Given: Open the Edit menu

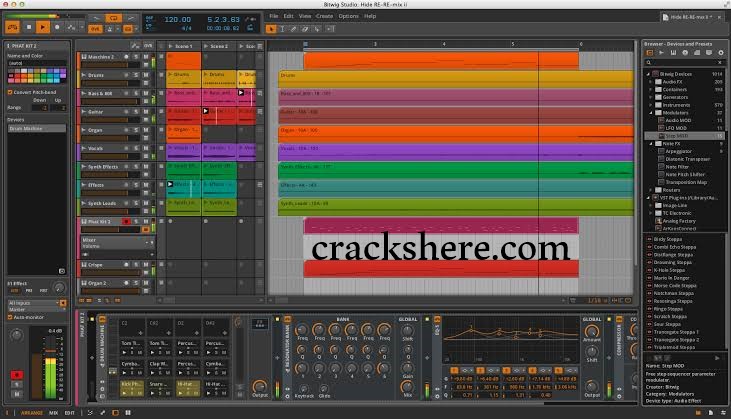Looking at the screenshot, I should (x=289, y=16).
